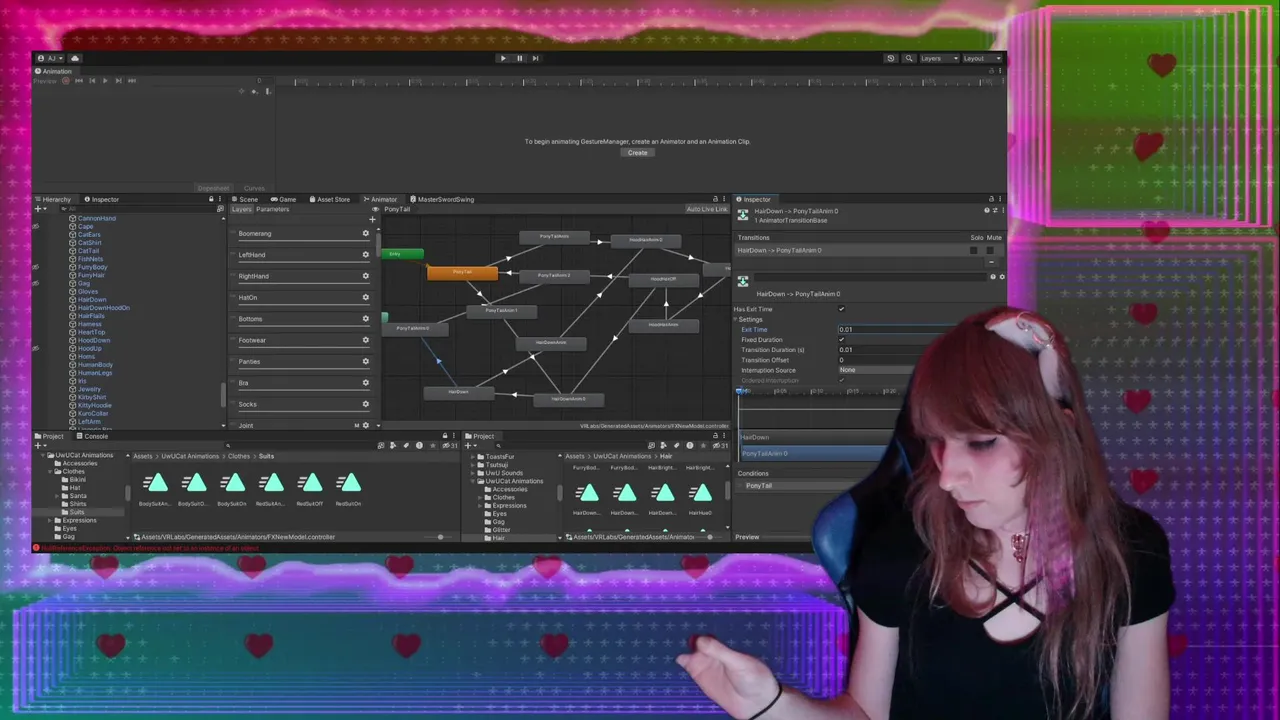Viewport: 1280px width, 720px height.
Task: Switch to Parameters in Animator
Action: point(272,209)
